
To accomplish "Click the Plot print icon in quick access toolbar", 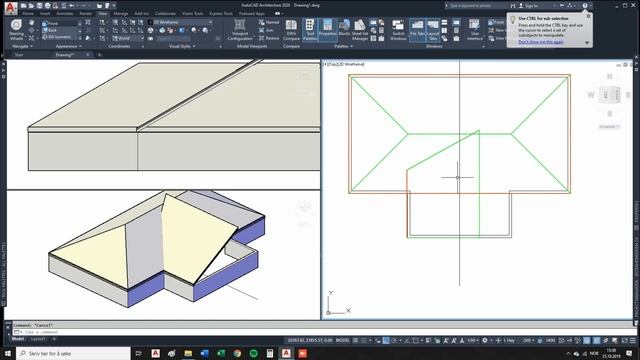I will [x=47, y=6].
